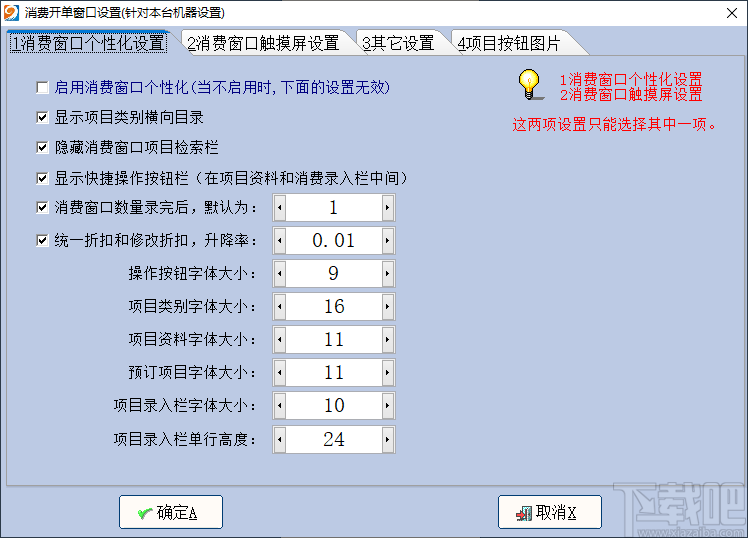This screenshot has width=748, height=538.
Task: Decrease 项目录入栏字体大小 value
Action: [280, 405]
